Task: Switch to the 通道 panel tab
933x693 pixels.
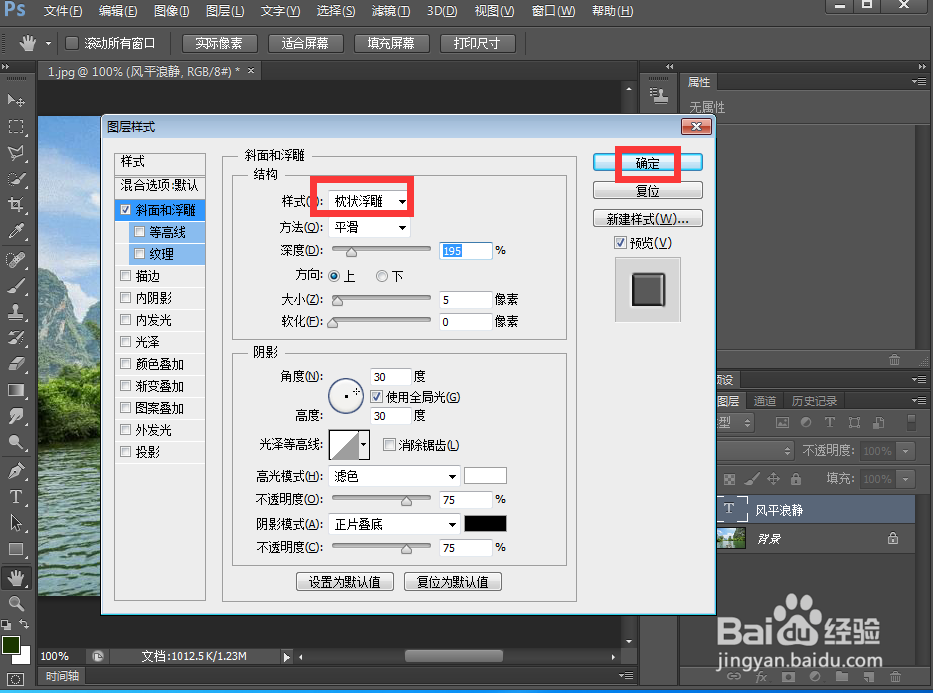Action: (x=765, y=400)
